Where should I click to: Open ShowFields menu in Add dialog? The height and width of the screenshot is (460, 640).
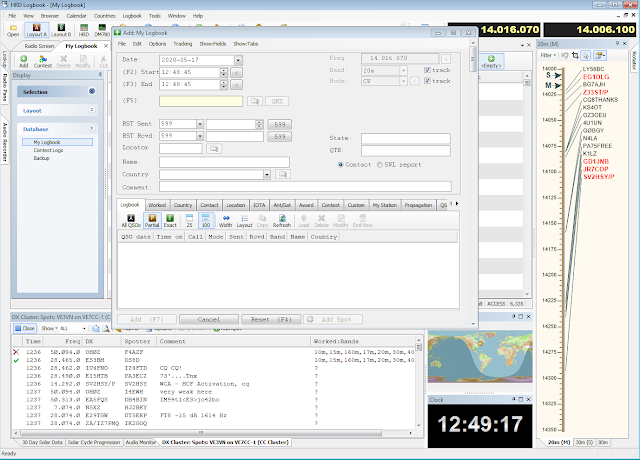(x=212, y=44)
